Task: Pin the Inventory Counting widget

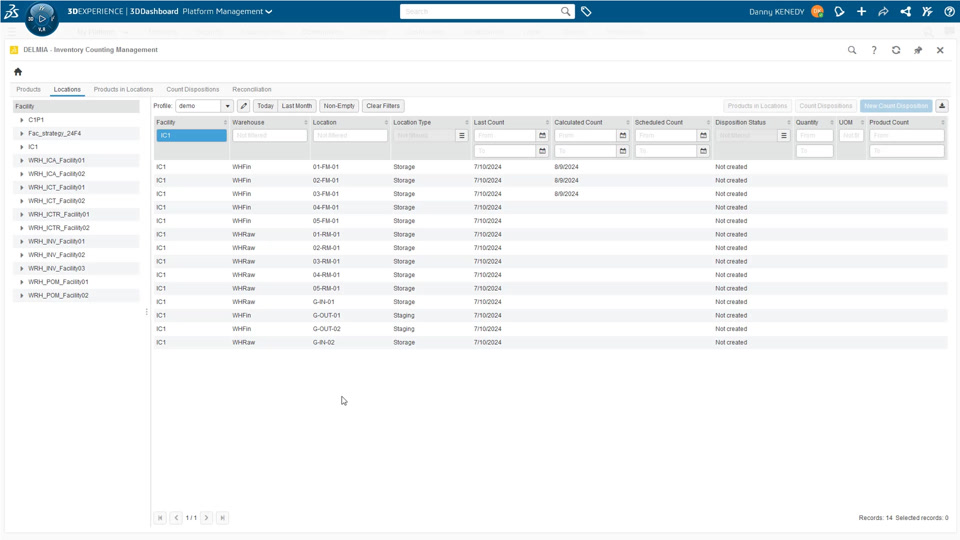Action: click(x=918, y=50)
